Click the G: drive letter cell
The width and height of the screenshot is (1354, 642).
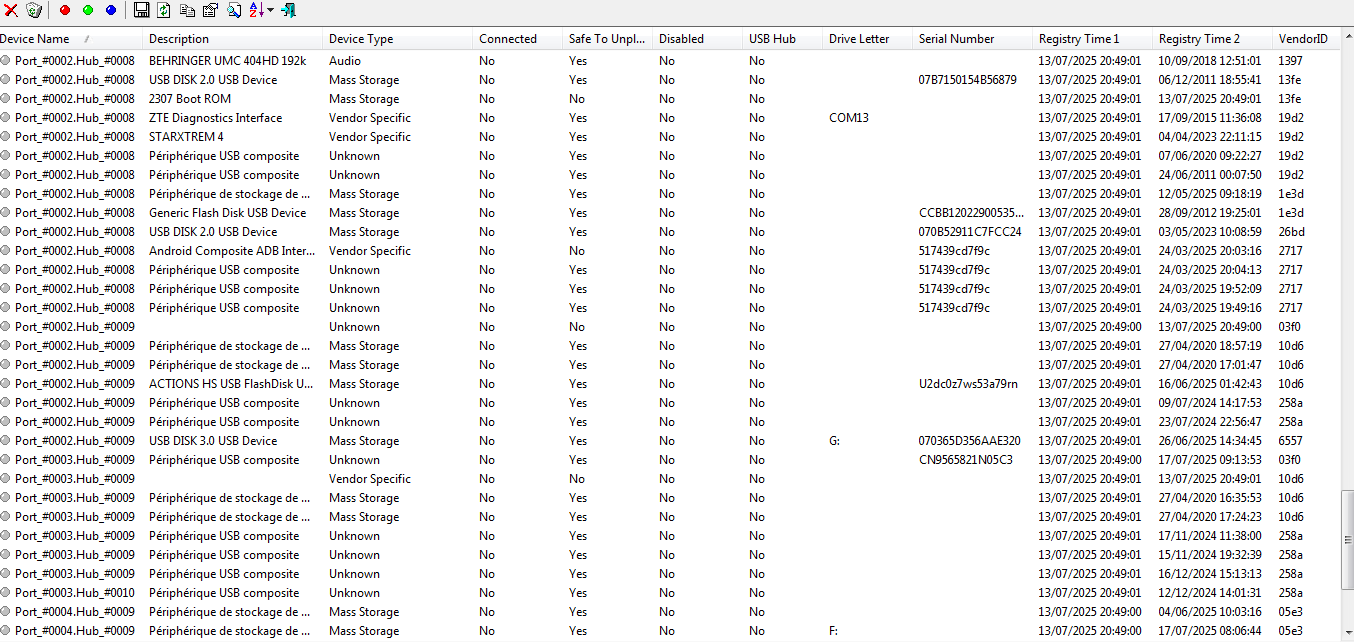[835, 440]
